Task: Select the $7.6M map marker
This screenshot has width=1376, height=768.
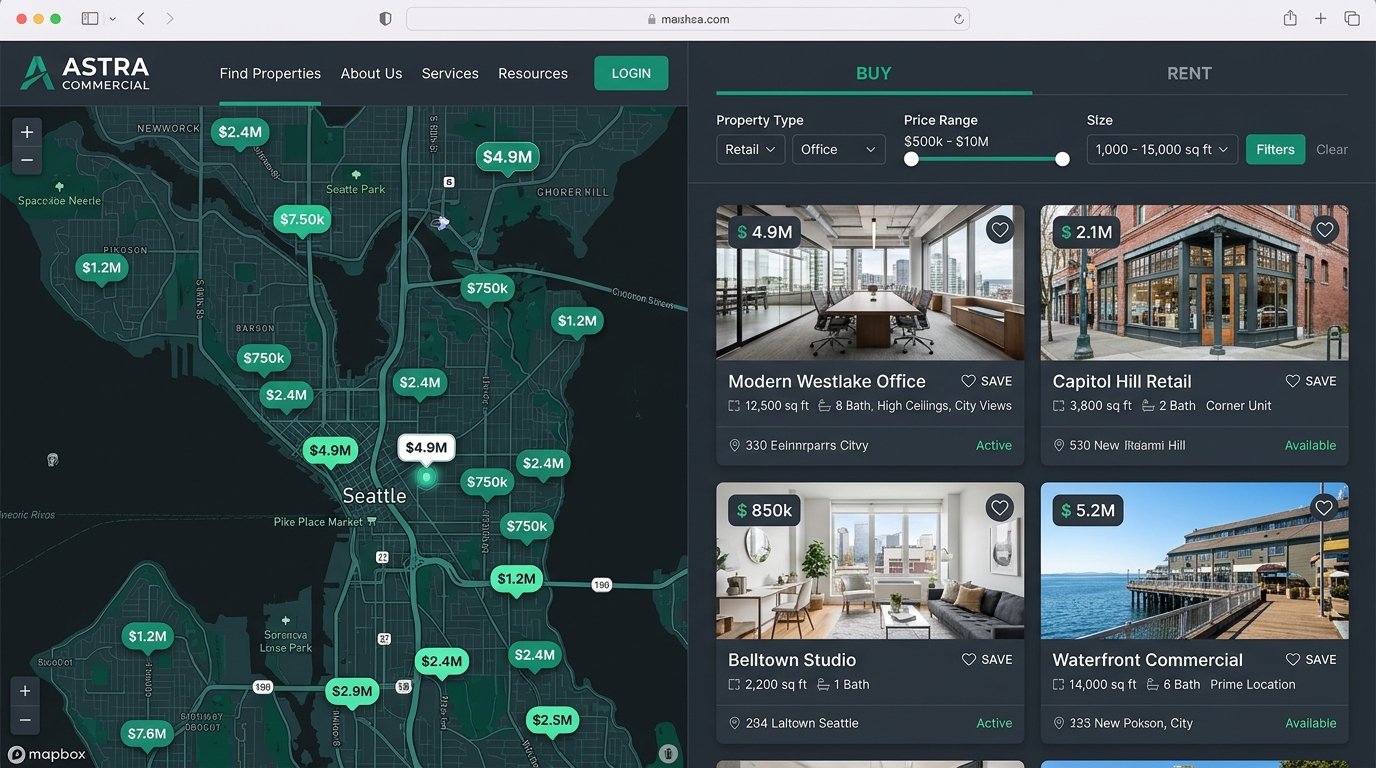Action: [146, 734]
